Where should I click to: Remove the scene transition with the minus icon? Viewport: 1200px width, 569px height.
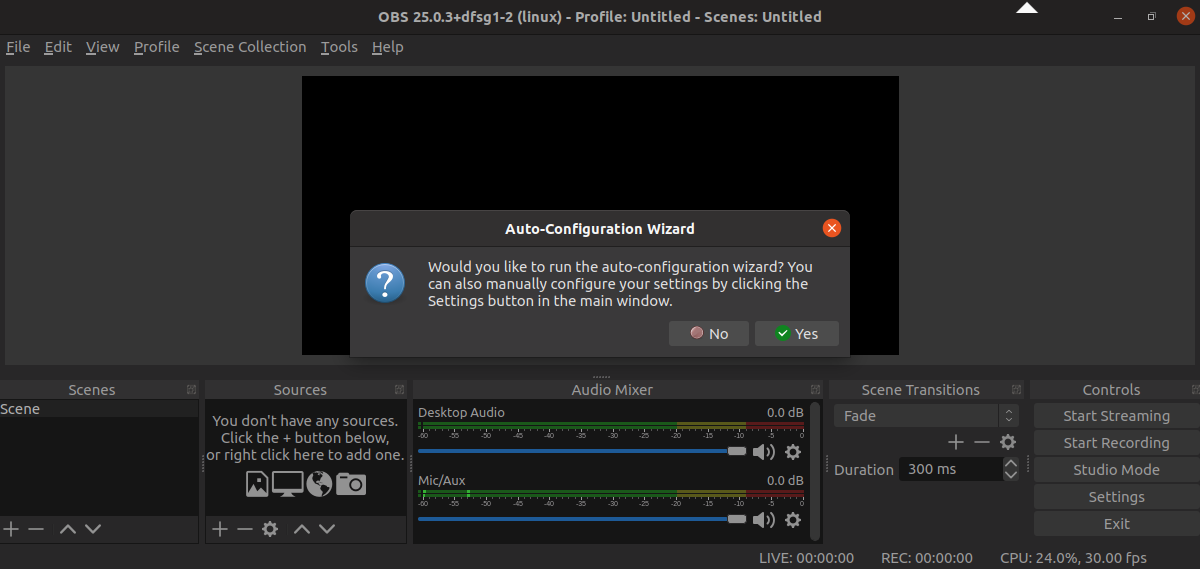point(982,442)
